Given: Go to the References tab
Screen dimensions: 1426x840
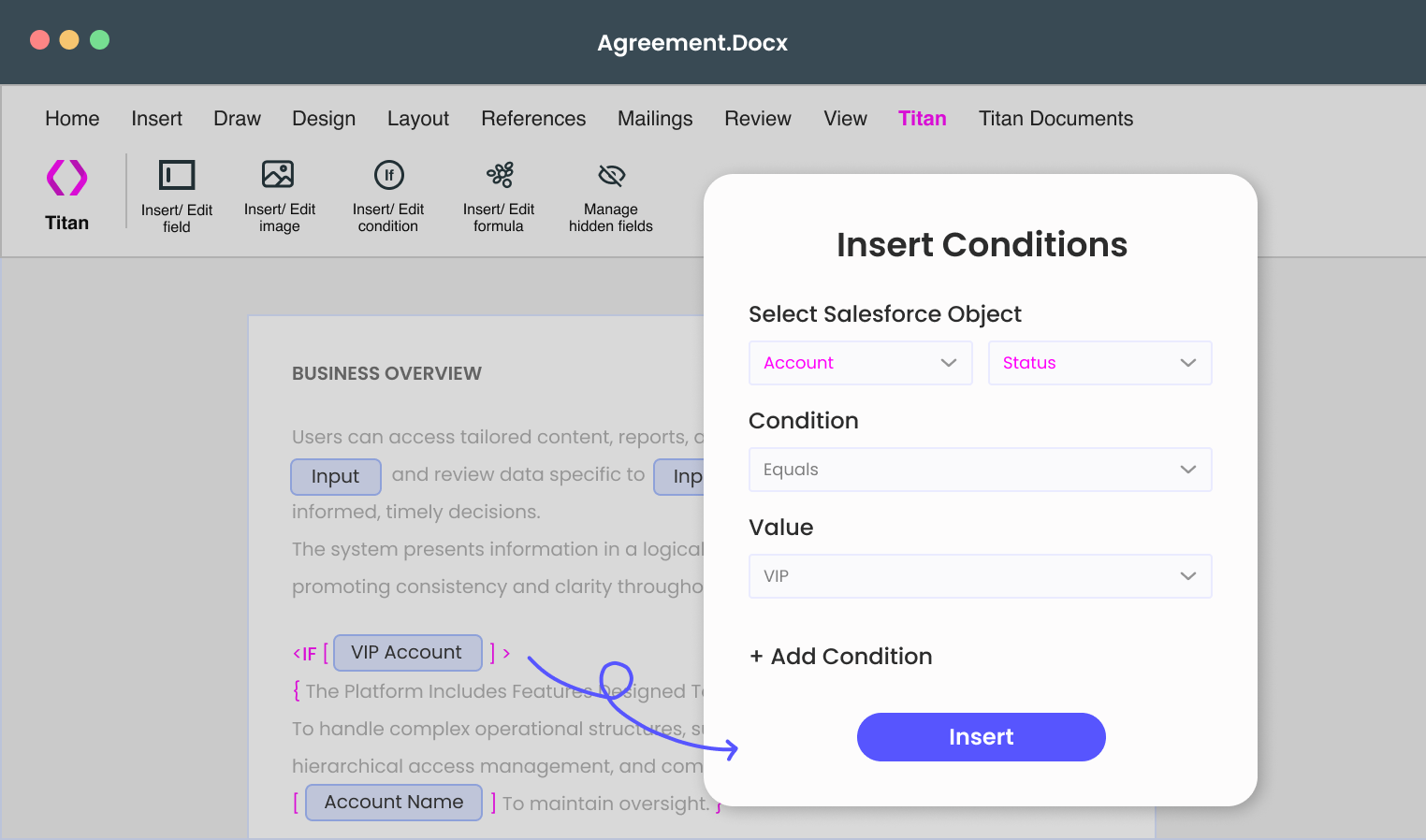Looking at the screenshot, I should pos(533,119).
